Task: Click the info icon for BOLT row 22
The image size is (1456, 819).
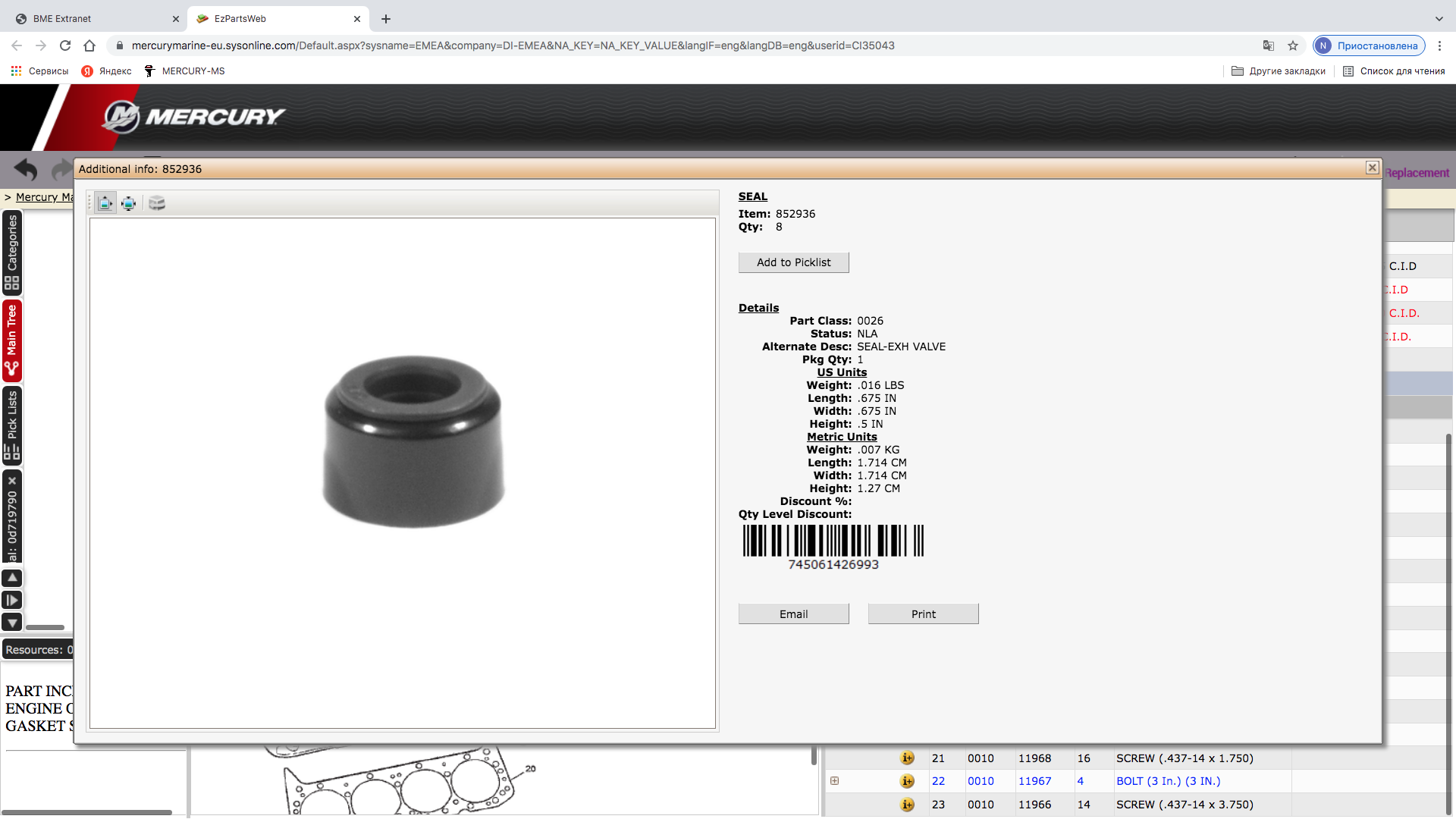Action: [x=907, y=781]
